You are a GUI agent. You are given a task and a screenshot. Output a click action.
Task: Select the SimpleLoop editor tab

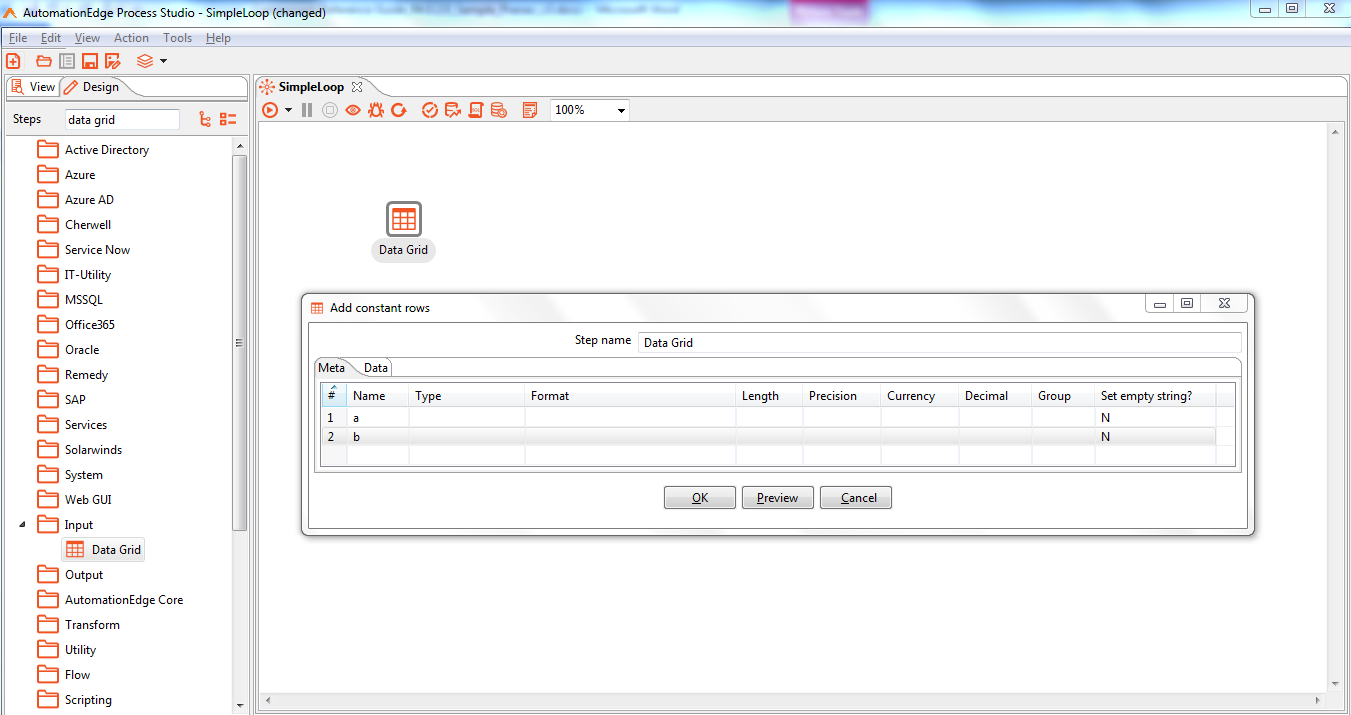tap(311, 87)
